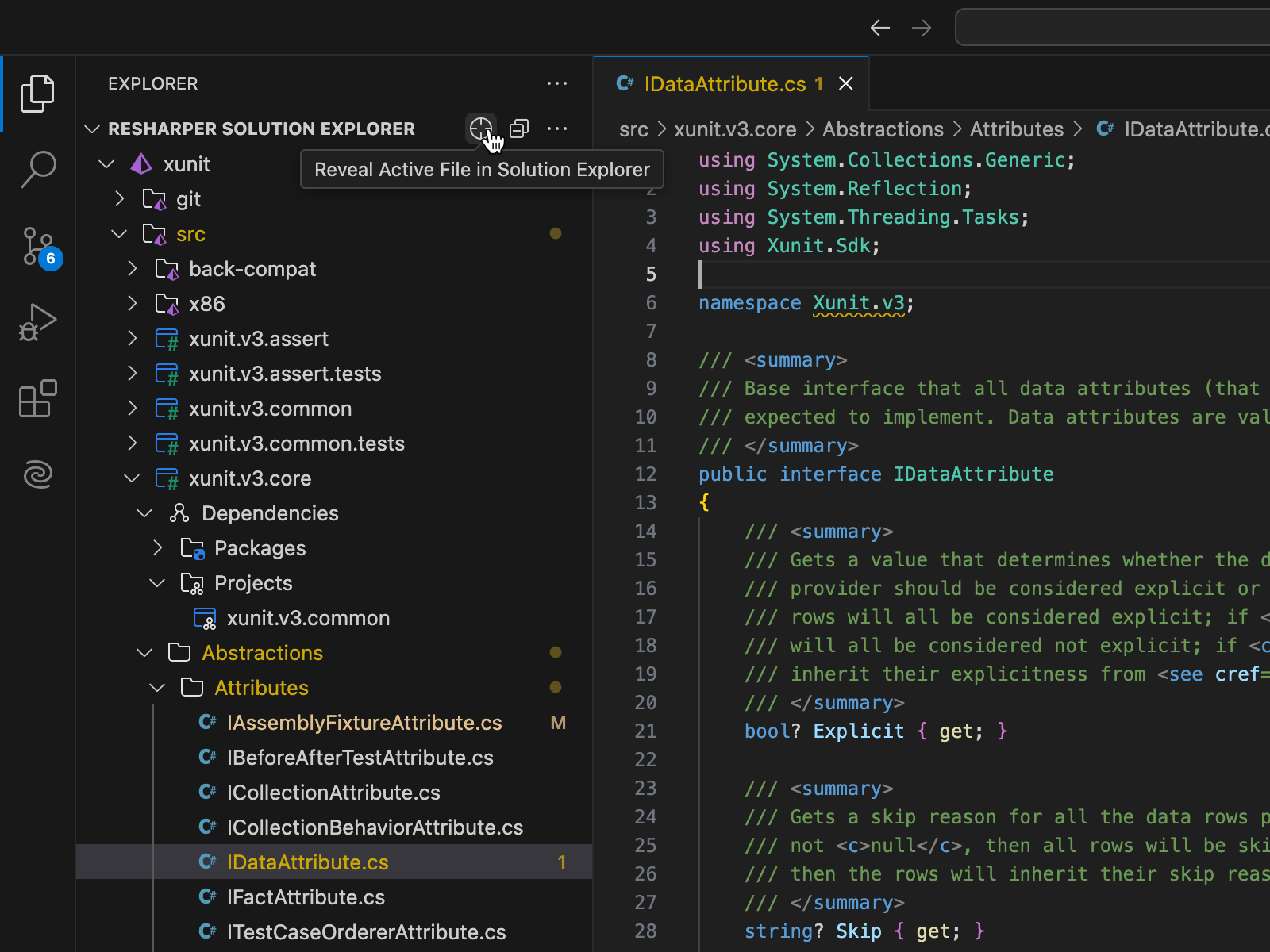Collapse the ReSharper Solution Explorer section

coord(92,129)
